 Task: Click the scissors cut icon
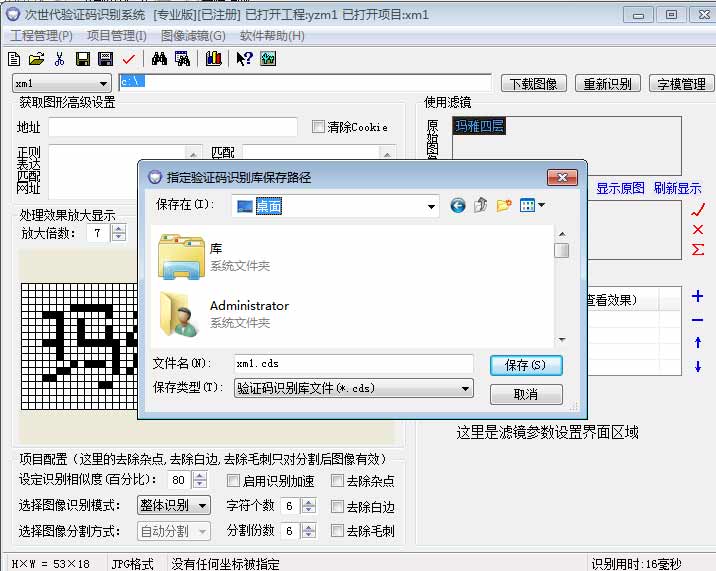tap(60, 59)
